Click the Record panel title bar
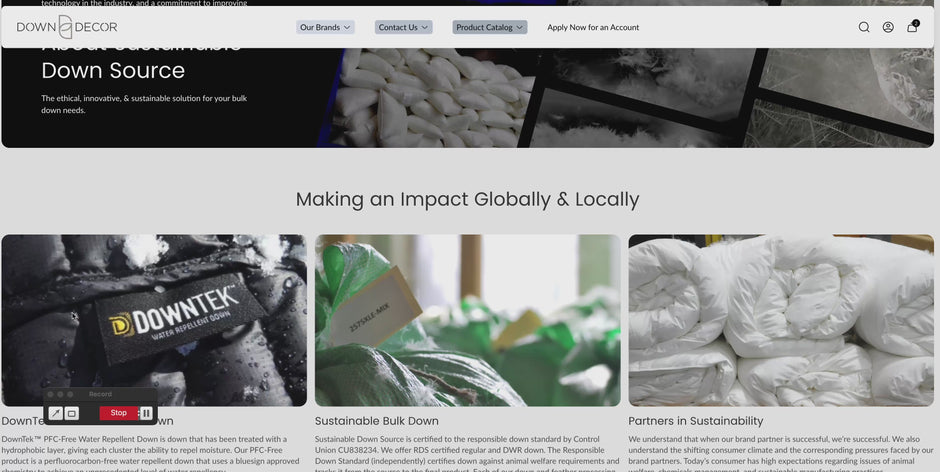940x472 pixels. click(x=100, y=394)
